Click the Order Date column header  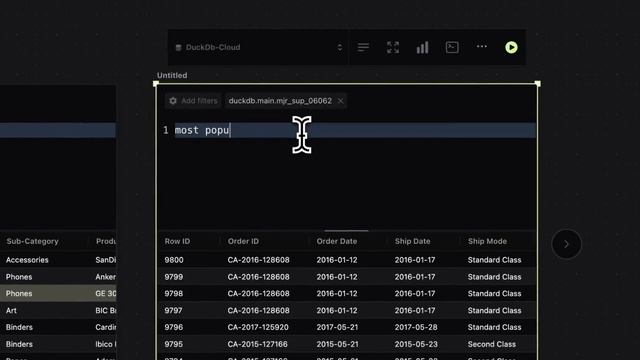click(x=337, y=241)
